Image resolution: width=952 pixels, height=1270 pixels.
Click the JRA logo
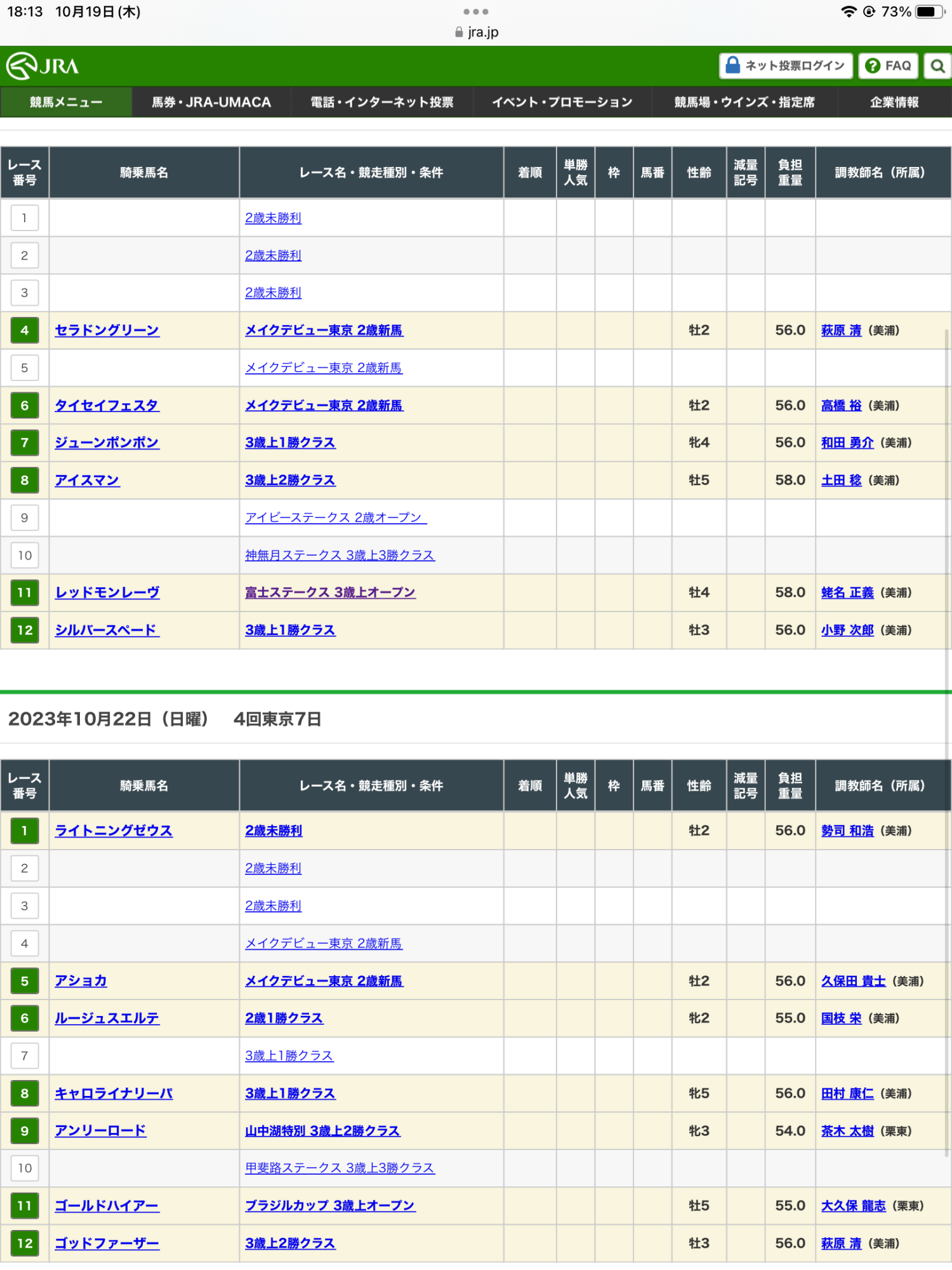click(x=43, y=66)
